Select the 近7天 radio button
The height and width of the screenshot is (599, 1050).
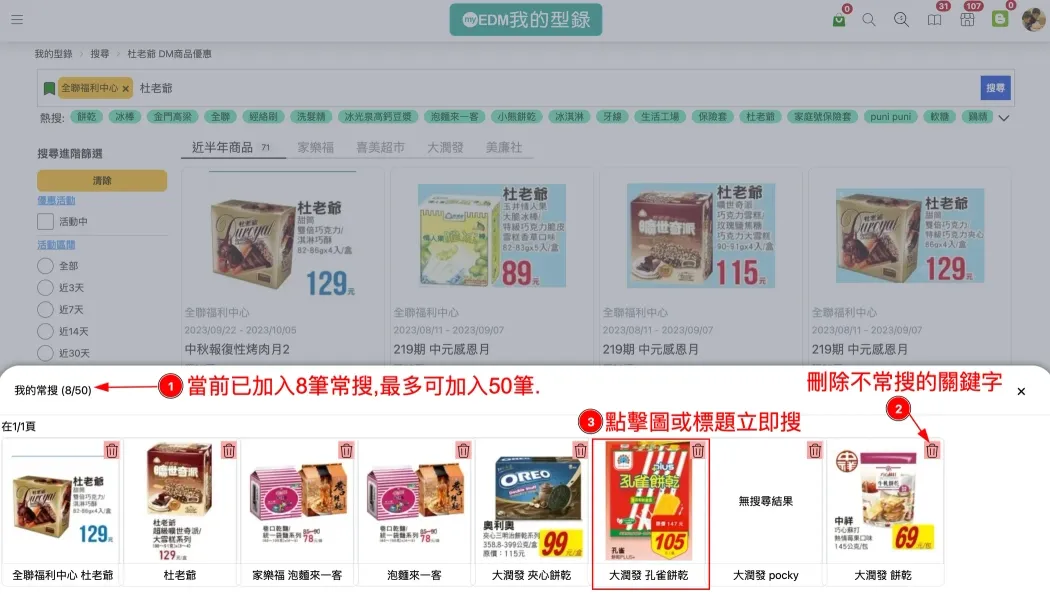[x=46, y=310]
